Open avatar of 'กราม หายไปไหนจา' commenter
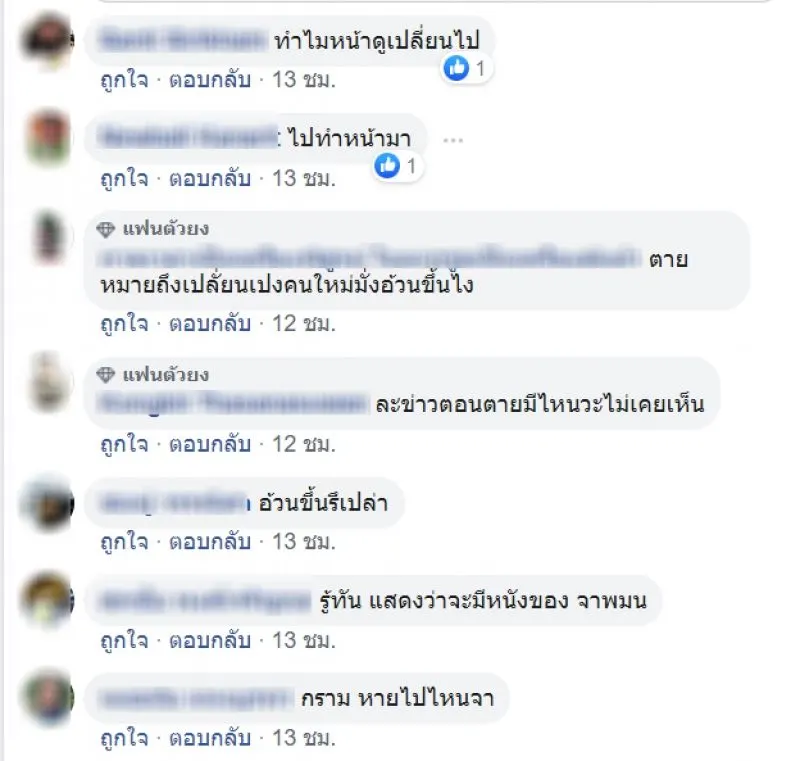The height and width of the screenshot is (761, 800). 47,699
